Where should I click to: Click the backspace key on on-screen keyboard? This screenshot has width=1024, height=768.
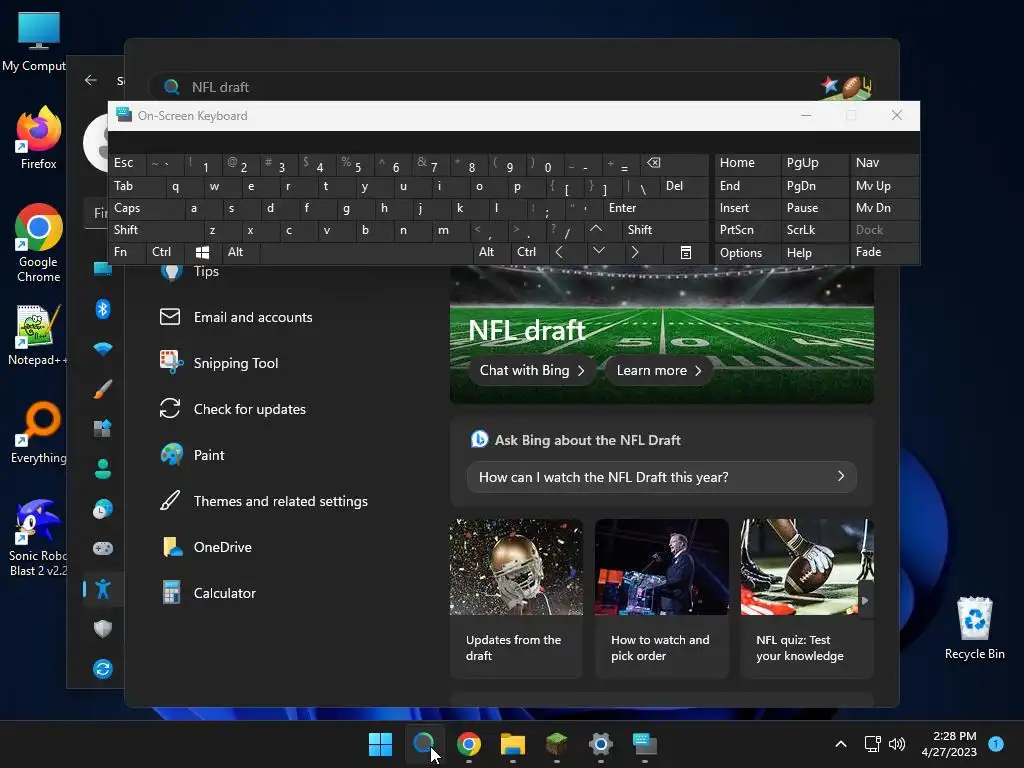click(675, 163)
